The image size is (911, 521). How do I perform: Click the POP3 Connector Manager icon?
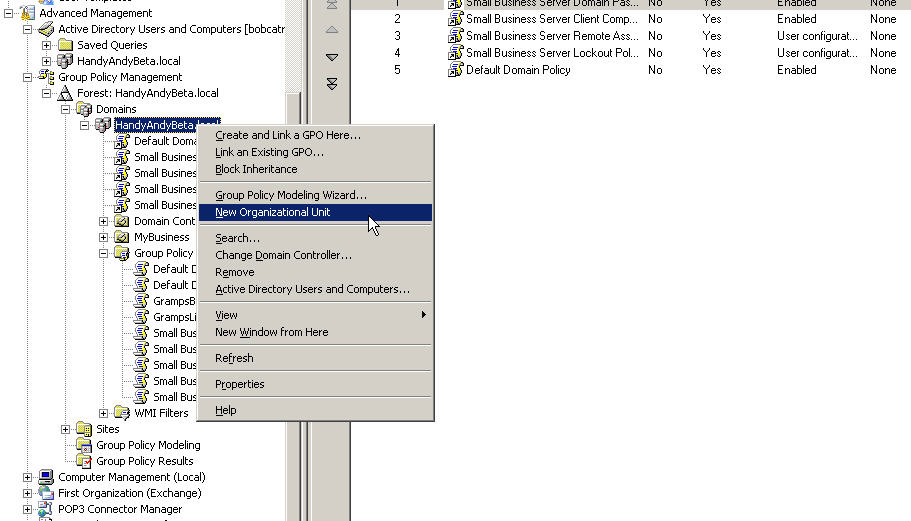click(46, 509)
